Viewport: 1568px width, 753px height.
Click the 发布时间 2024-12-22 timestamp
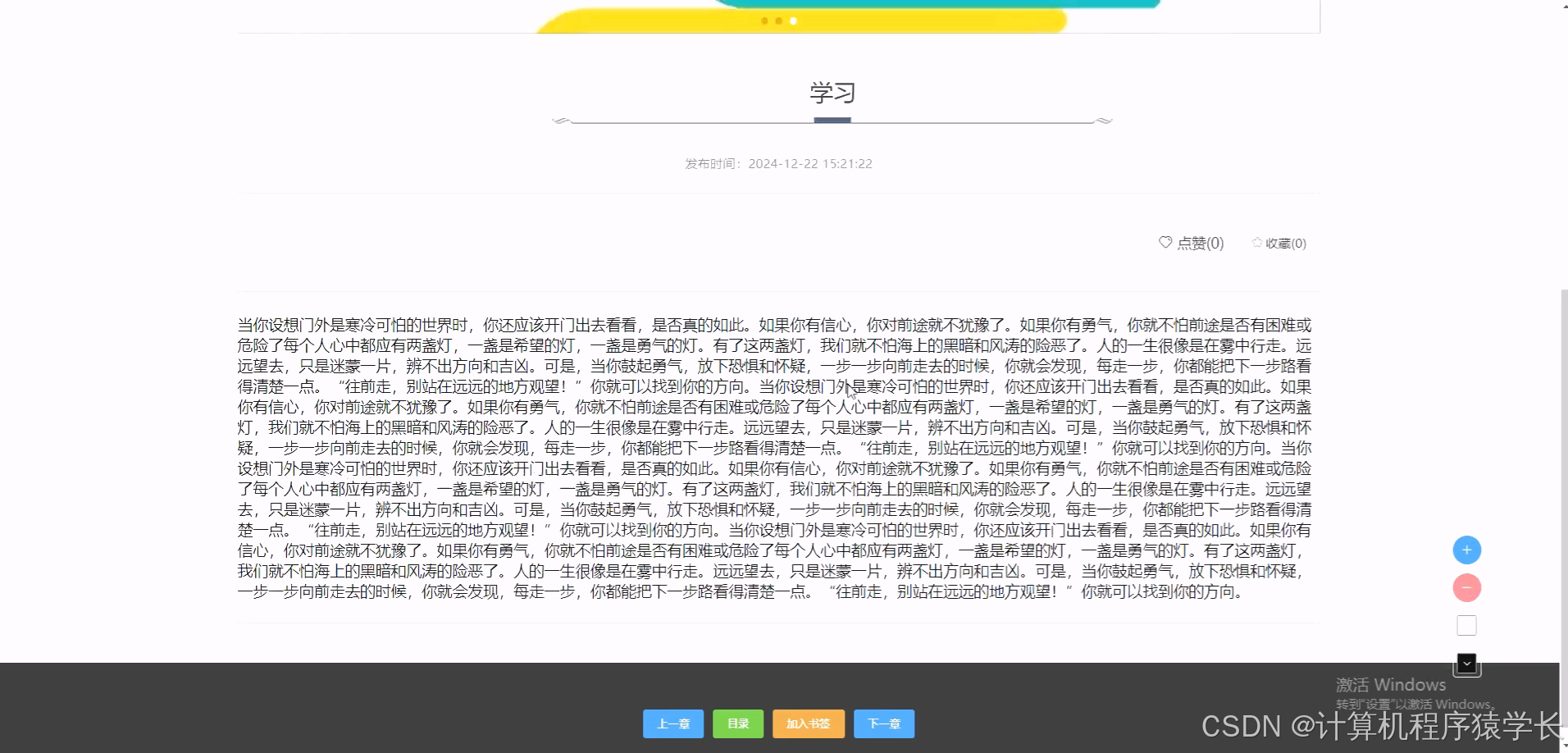(778, 163)
